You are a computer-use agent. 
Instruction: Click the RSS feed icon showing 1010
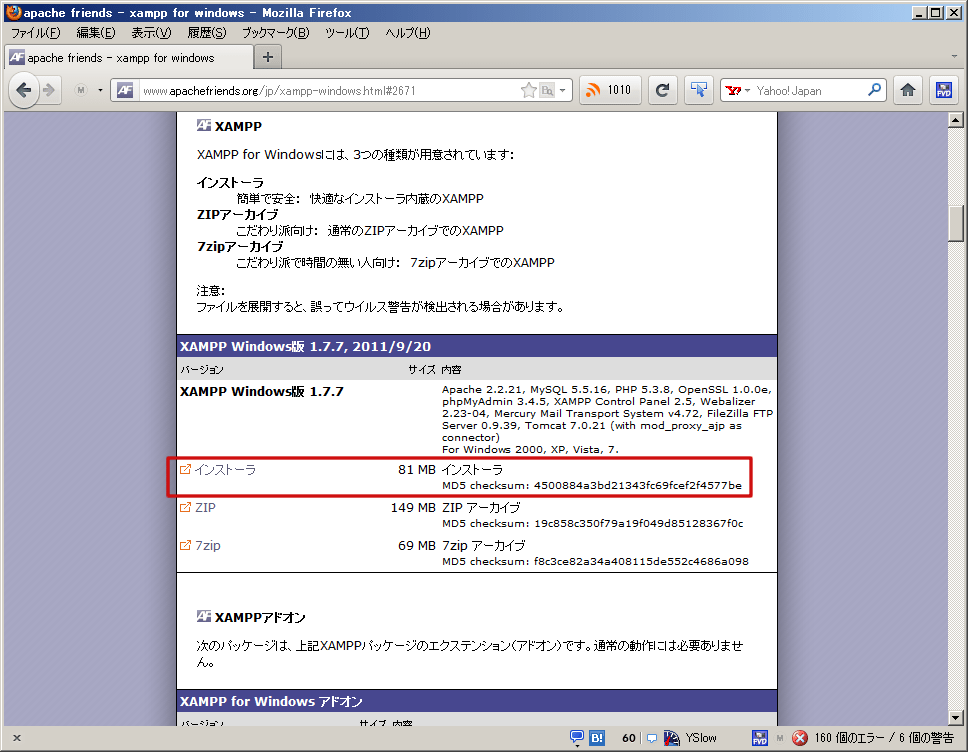coord(610,89)
